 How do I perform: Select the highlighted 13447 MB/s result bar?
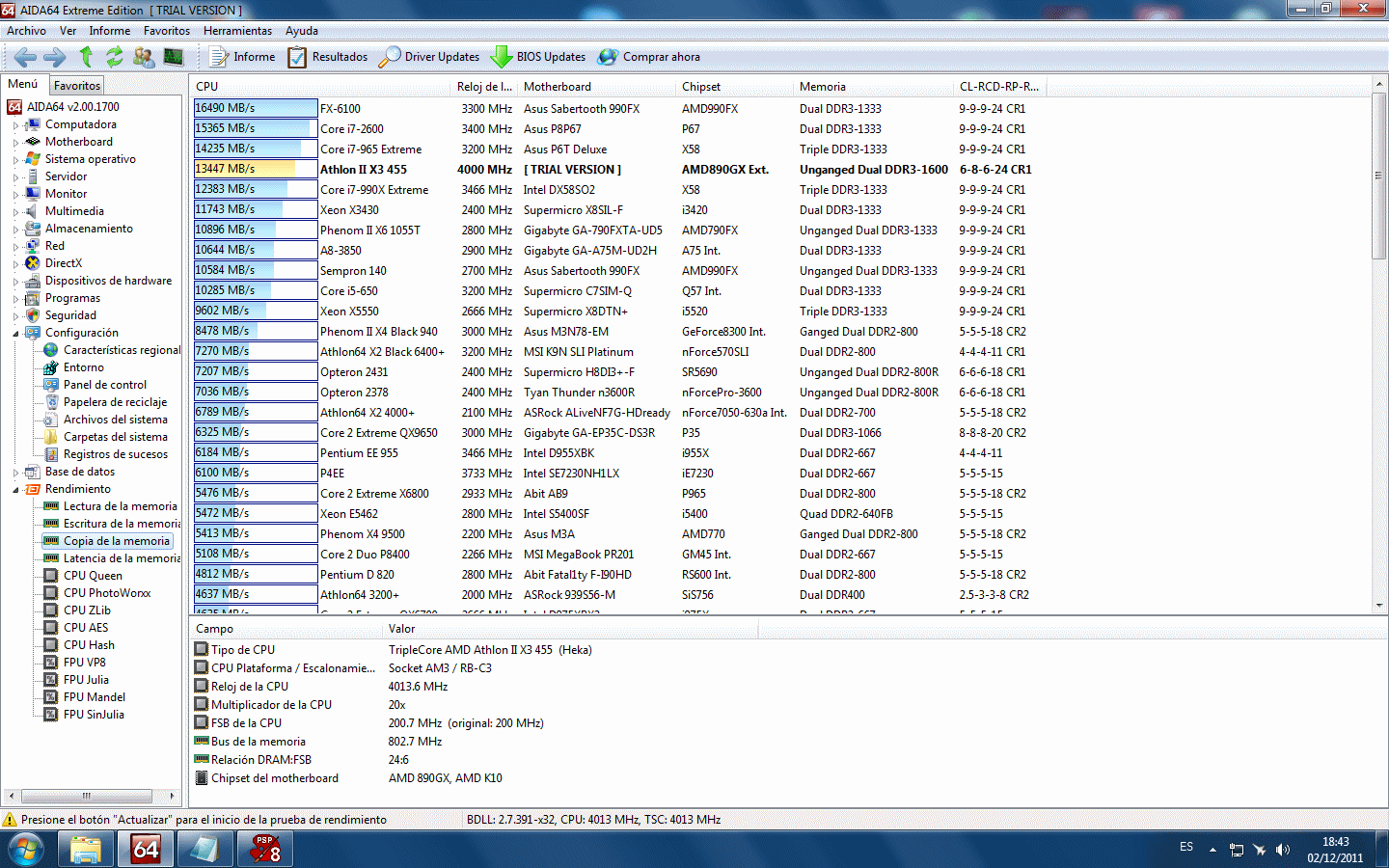click(256, 169)
